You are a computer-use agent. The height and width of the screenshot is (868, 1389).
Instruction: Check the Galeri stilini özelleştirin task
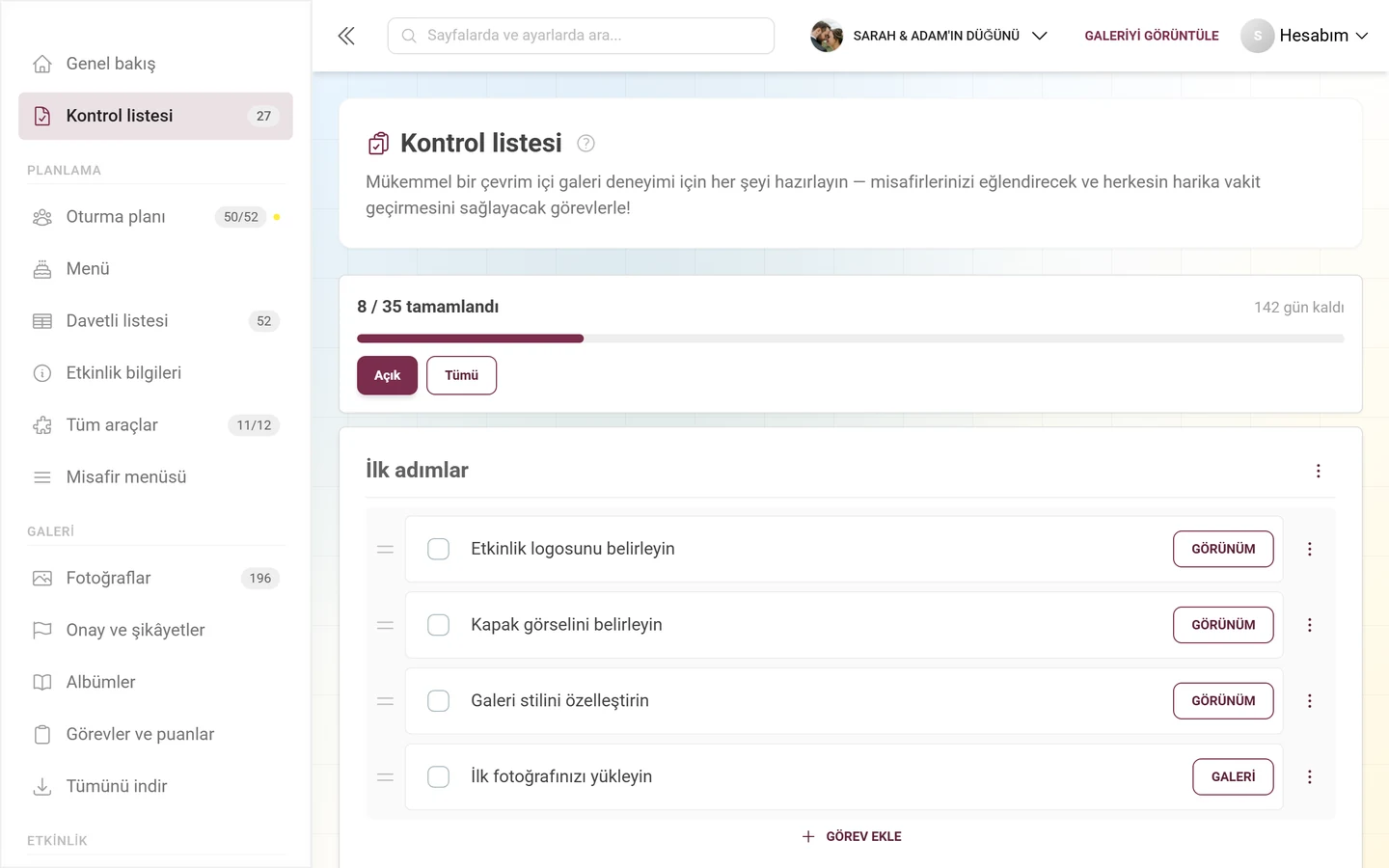(438, 701)
